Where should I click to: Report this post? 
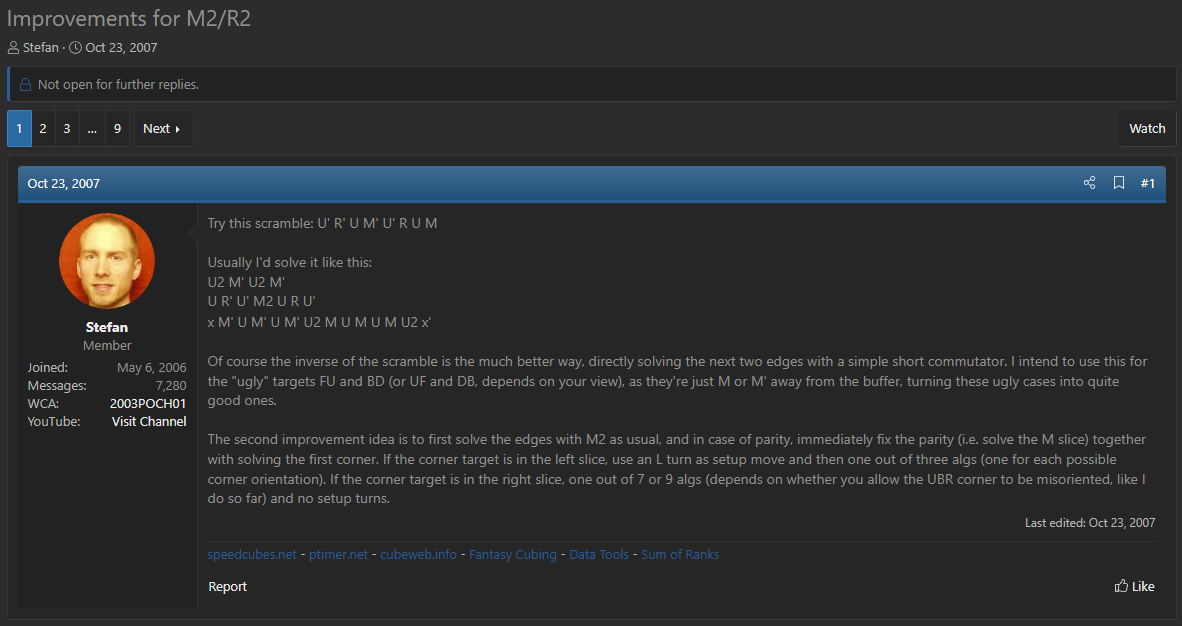pyautogui.click(x=228, y=586)
